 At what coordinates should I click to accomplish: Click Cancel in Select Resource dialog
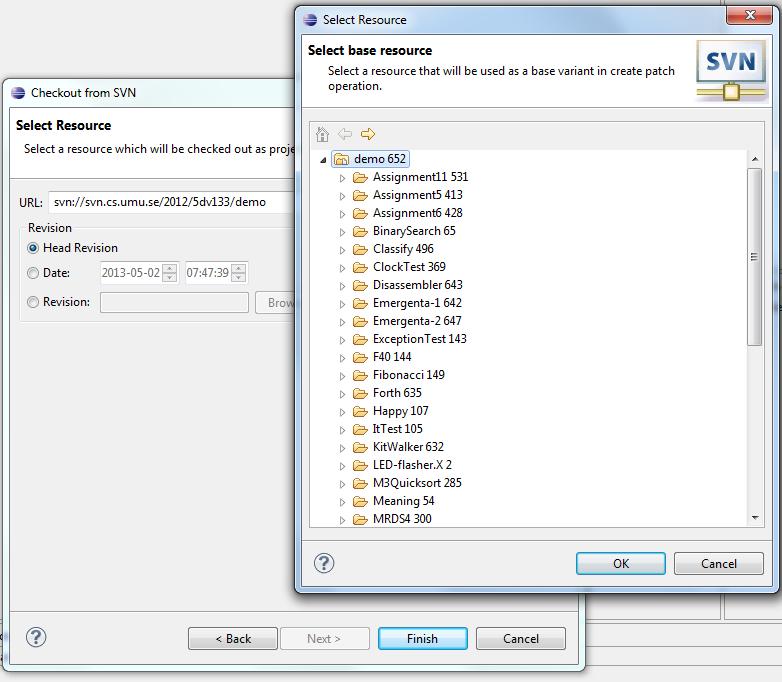(719, 563)
